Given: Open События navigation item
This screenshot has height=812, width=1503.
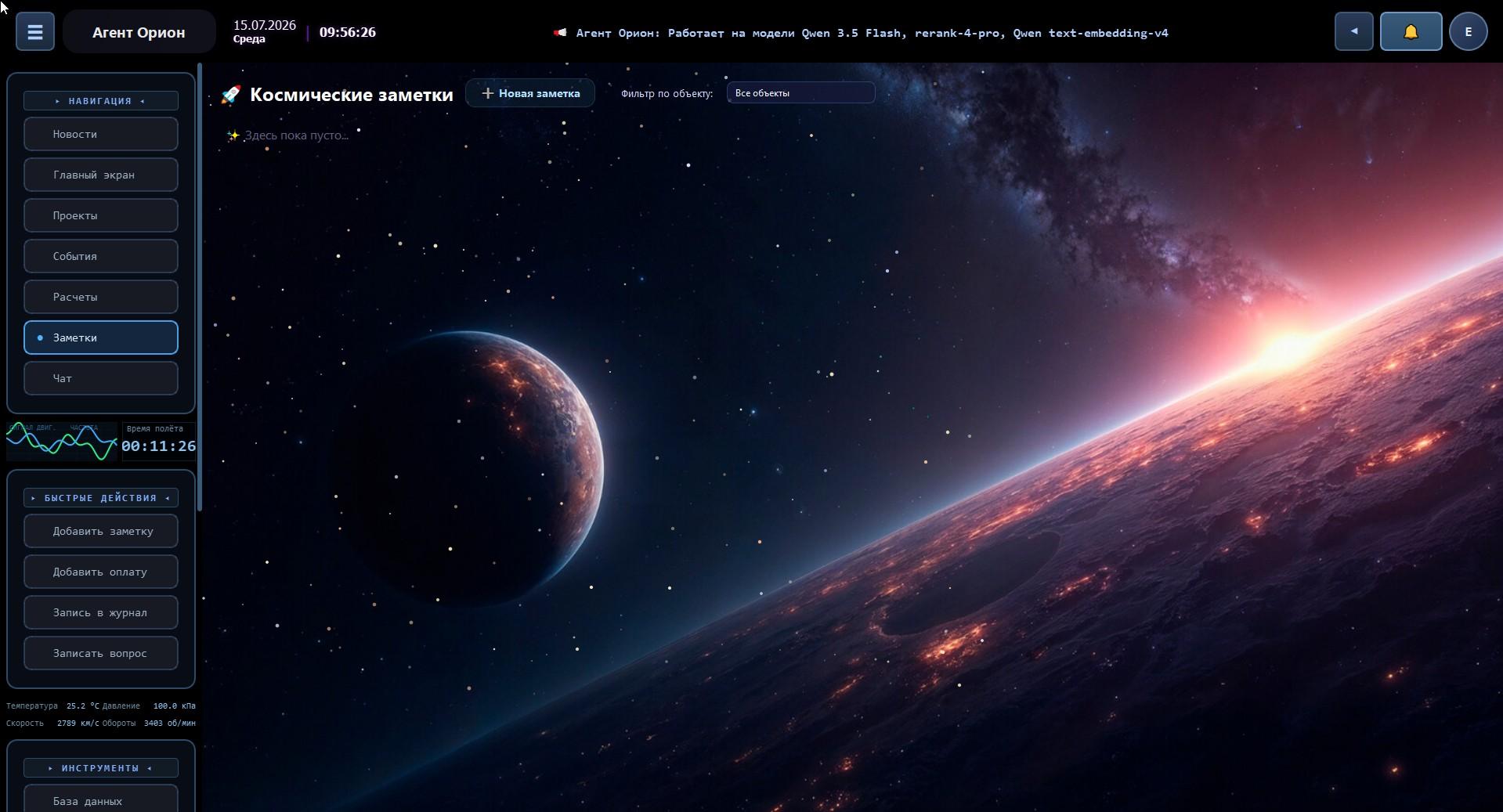Looking at the screenshot, I should click(x=100, y=256).
